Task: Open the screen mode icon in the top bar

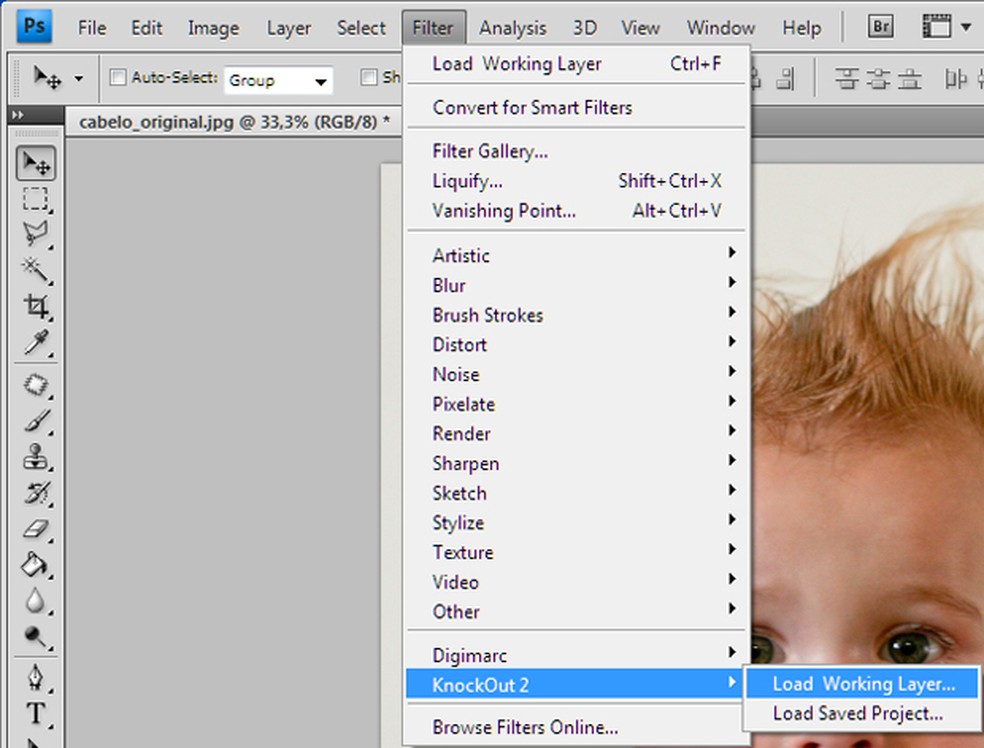Action: tap(936, 27)
